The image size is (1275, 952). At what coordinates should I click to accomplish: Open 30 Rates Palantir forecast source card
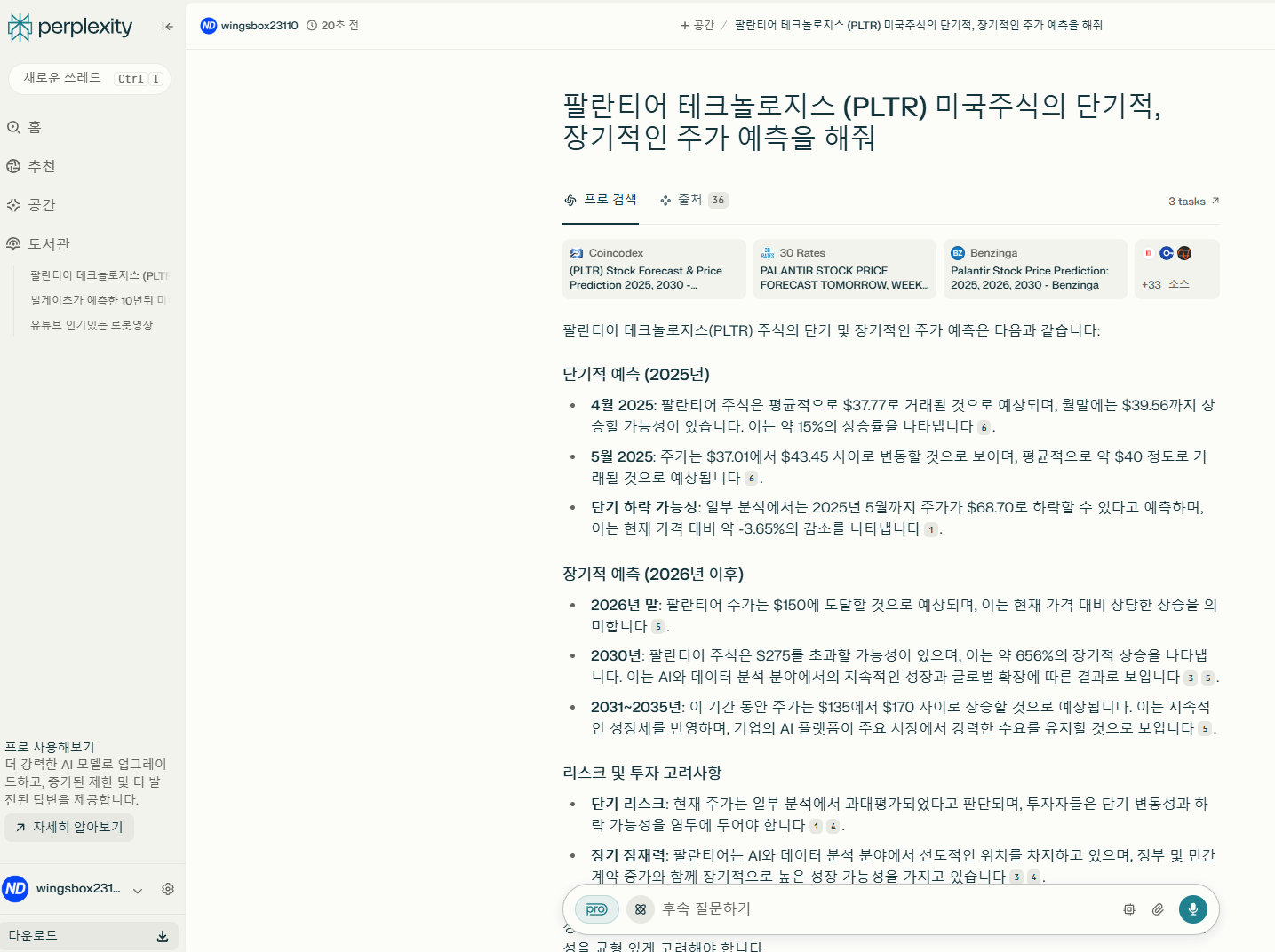(x=845, y=269)
